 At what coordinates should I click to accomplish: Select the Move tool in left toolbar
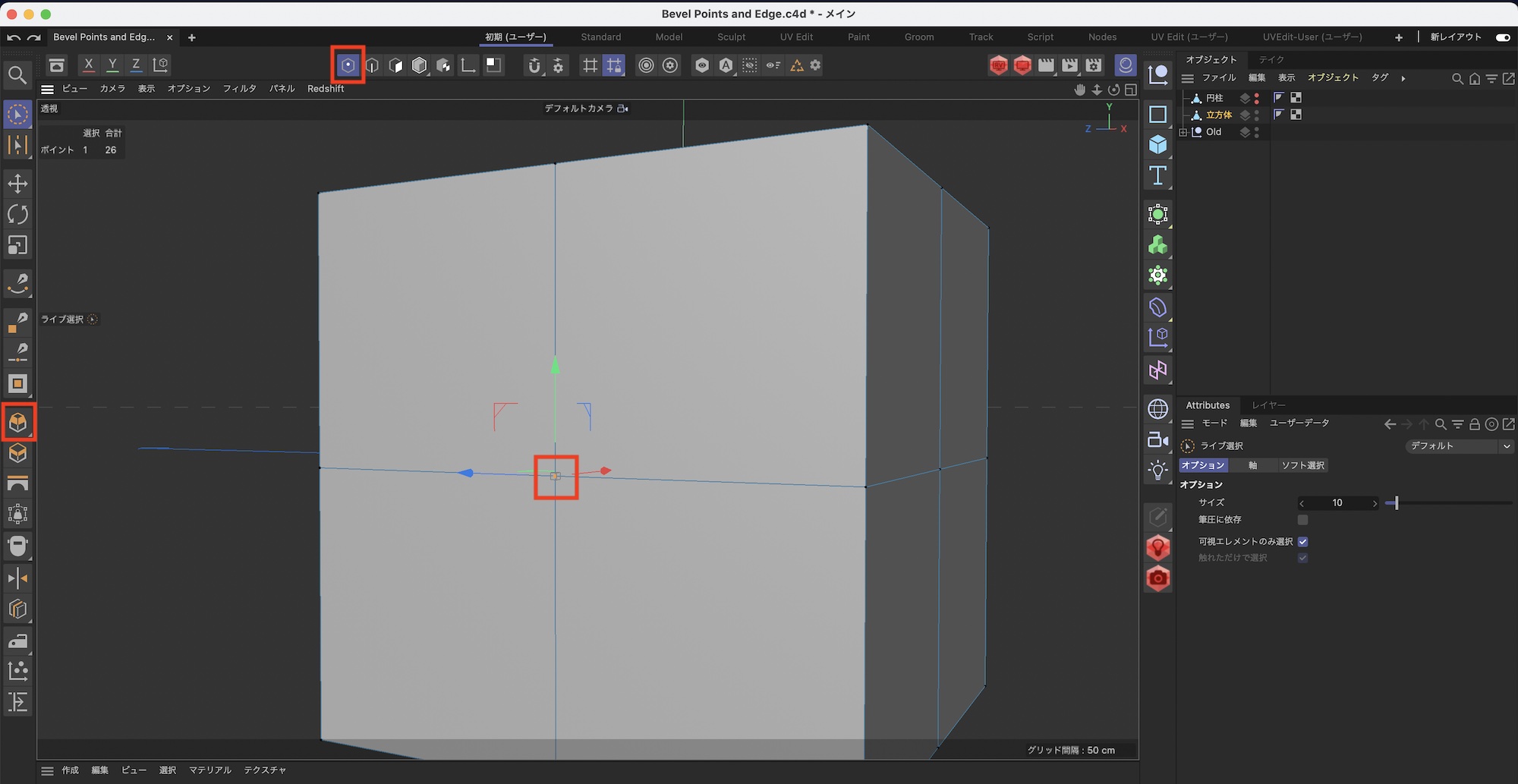tap(17, 184)
